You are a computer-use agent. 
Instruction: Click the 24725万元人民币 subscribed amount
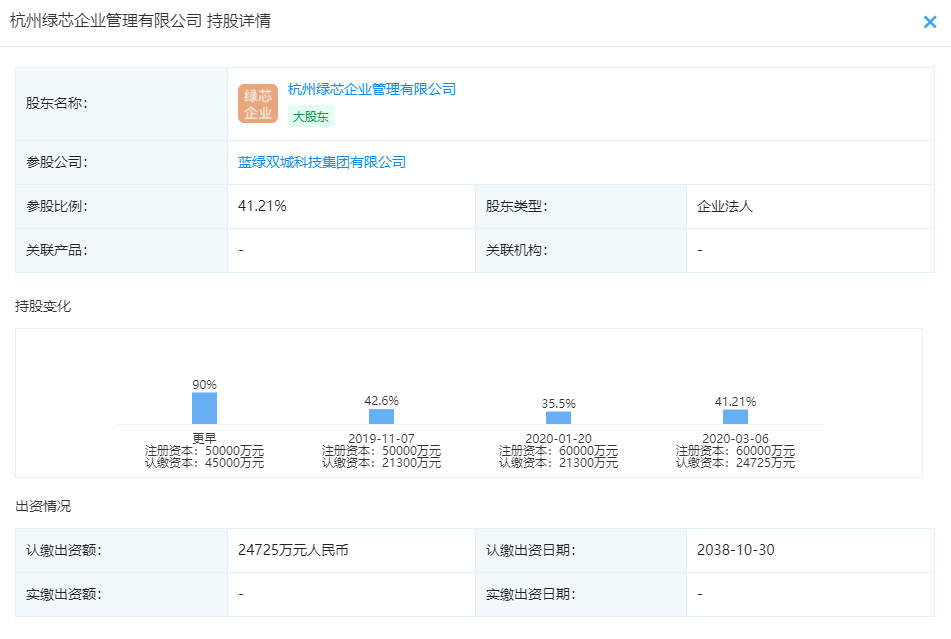click(294, 550)
